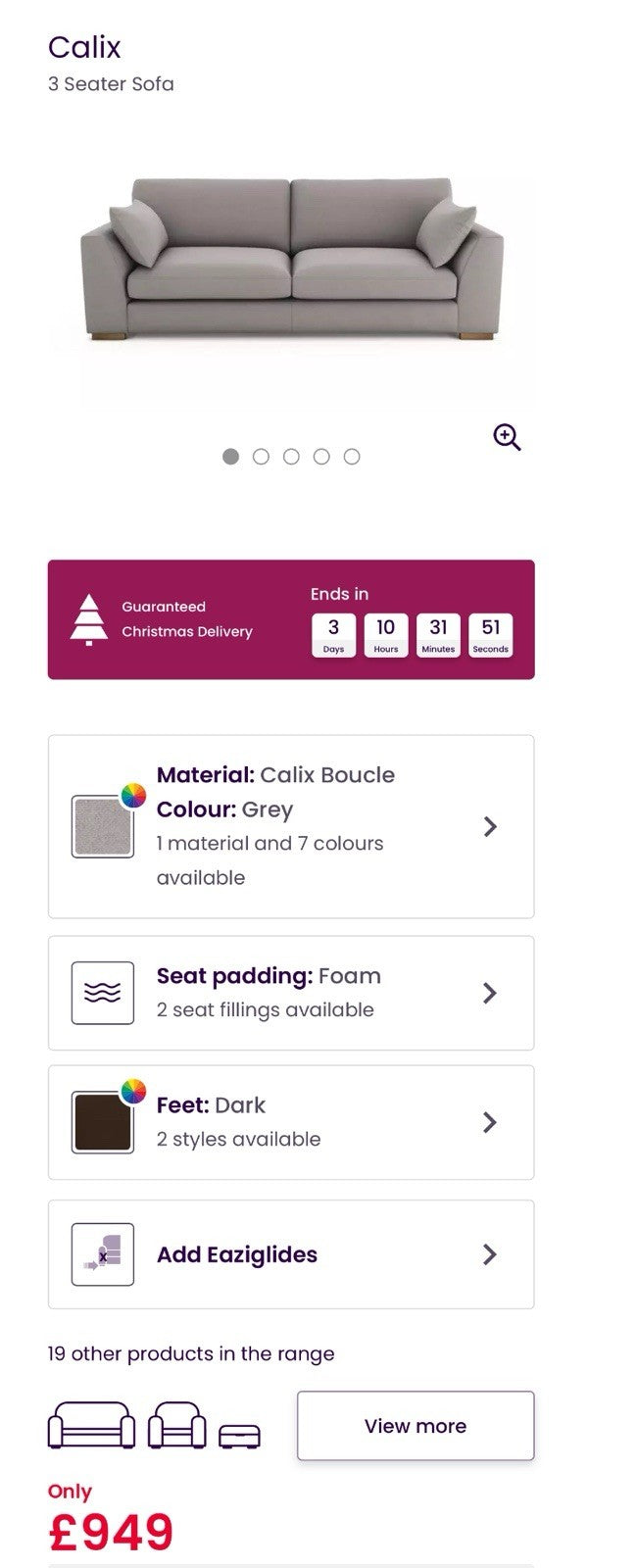Click the armchair outline icon in range

coord(176,1425)
